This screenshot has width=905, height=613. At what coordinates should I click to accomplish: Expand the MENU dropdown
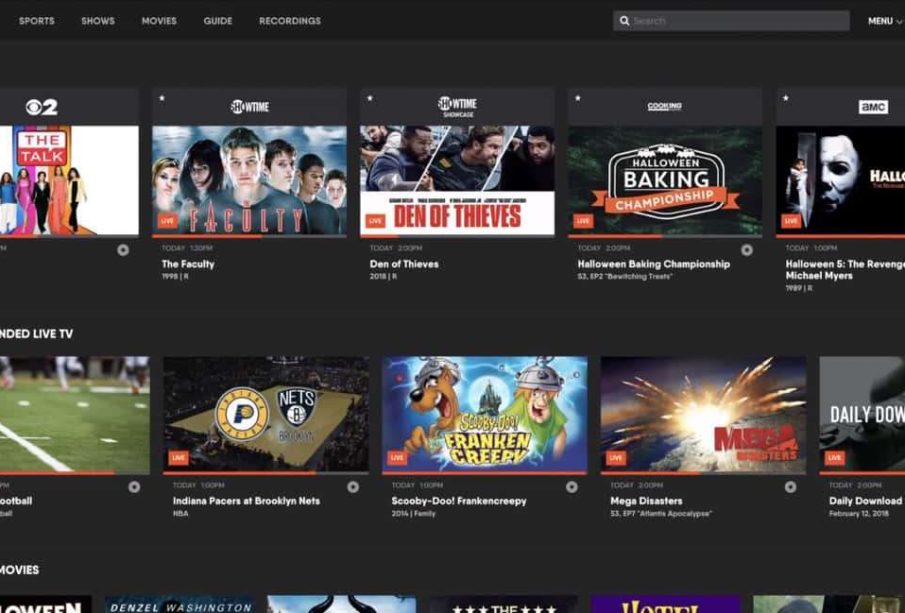(x=885, y=21)
